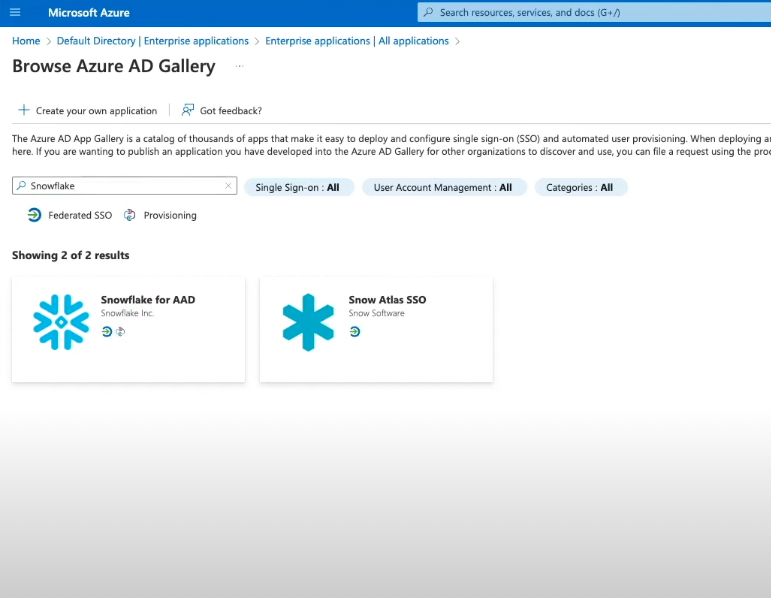This screenshot has width=771, height=598.
Task: Open Default Directory | Enterprise applications breadcrumb
Action: [152, 41]
